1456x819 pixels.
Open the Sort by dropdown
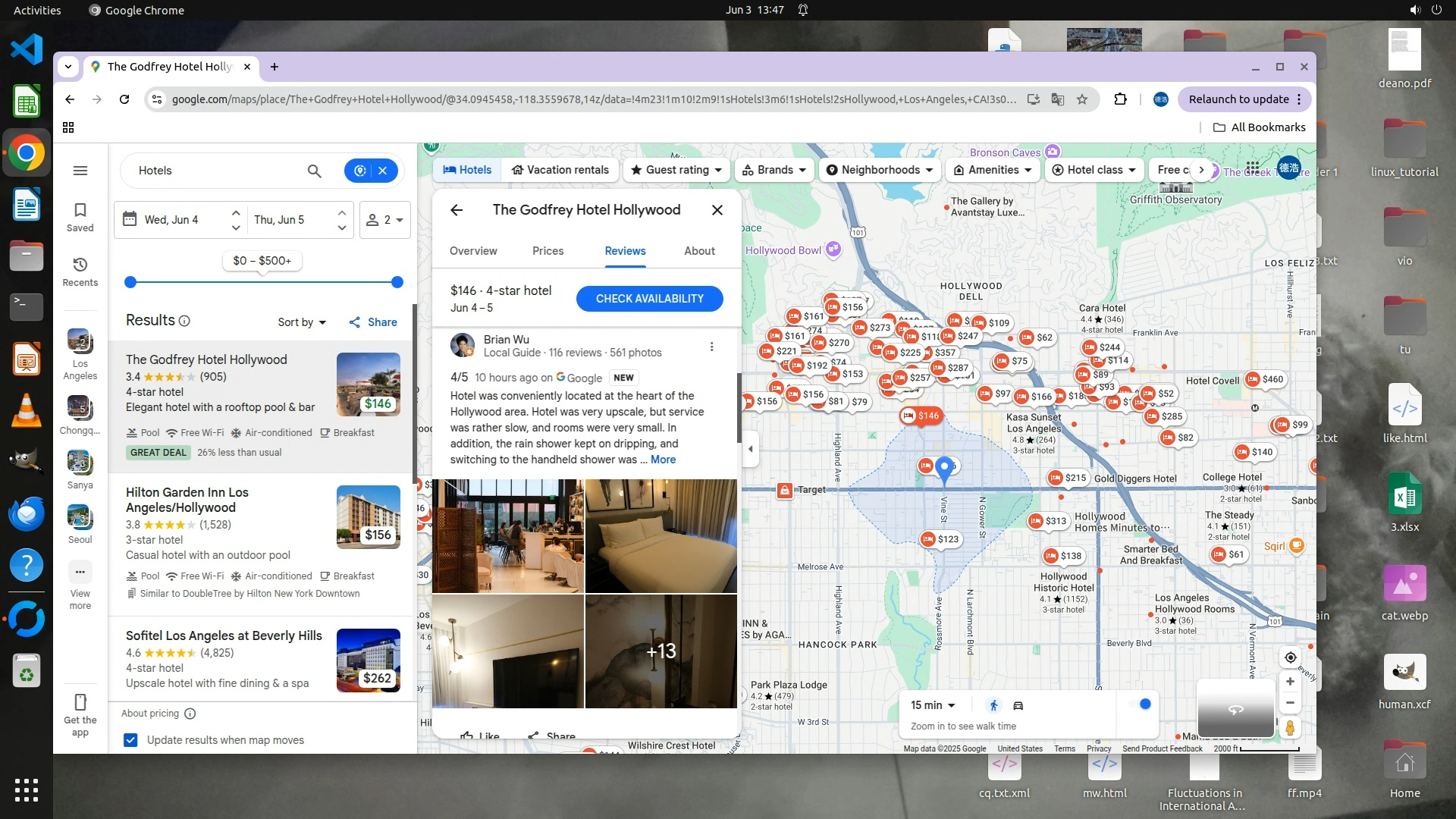pos(302,322)
